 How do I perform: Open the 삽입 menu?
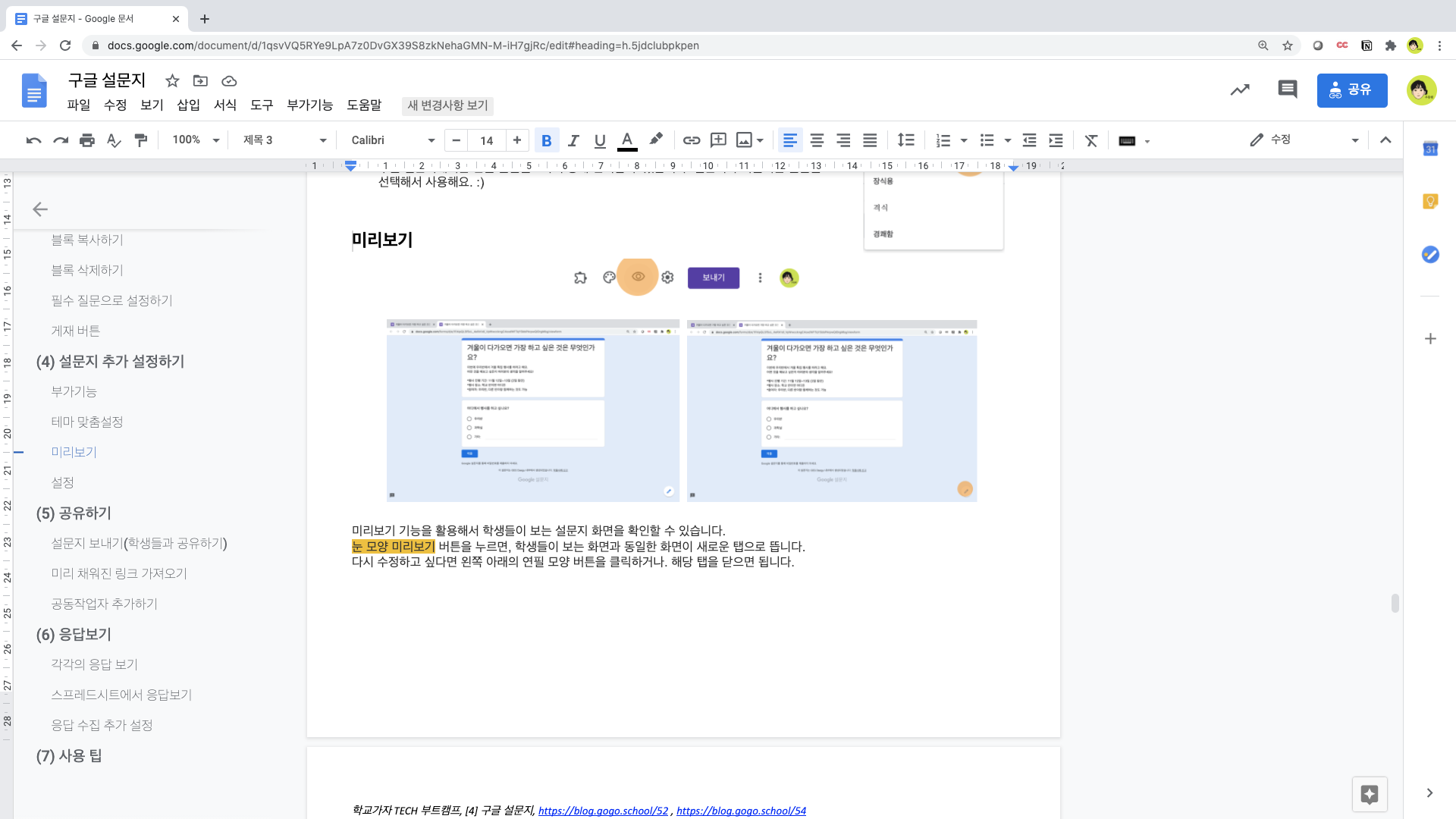[x=188, y=105]
